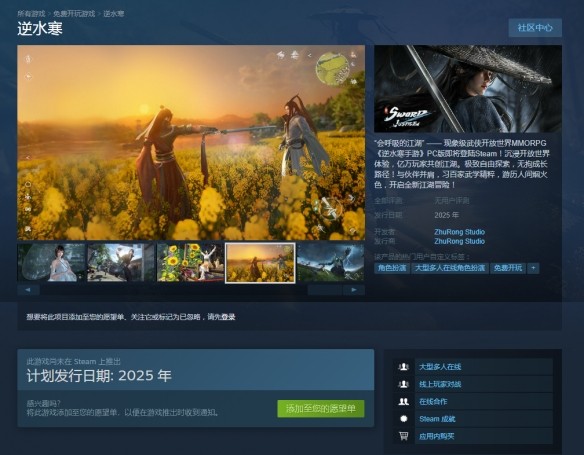The width and height of the screenshot is (584, 455).
Task: Click 此游戏尚未在 Steam 上推出 notice
Action: 73,362
